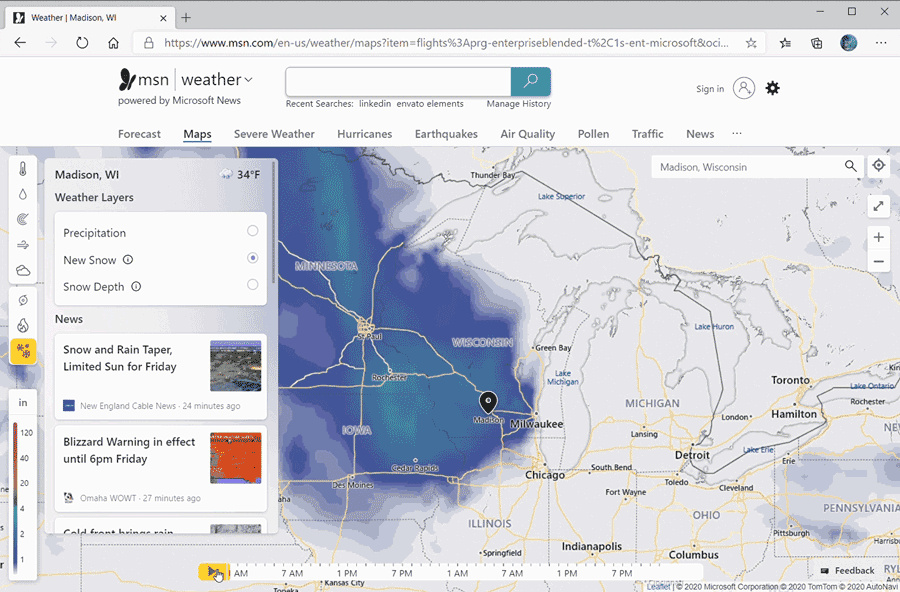900x592 pixels.
Task: Click the browser address bar
Action: tap(447, 42)
